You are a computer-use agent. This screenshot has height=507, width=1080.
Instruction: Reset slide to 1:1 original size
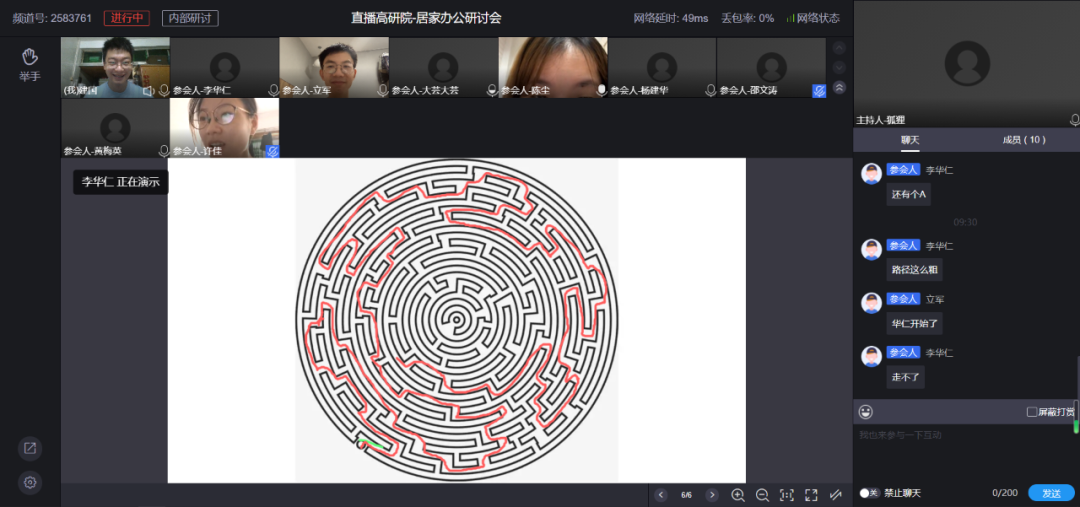[x=787, y=495]
